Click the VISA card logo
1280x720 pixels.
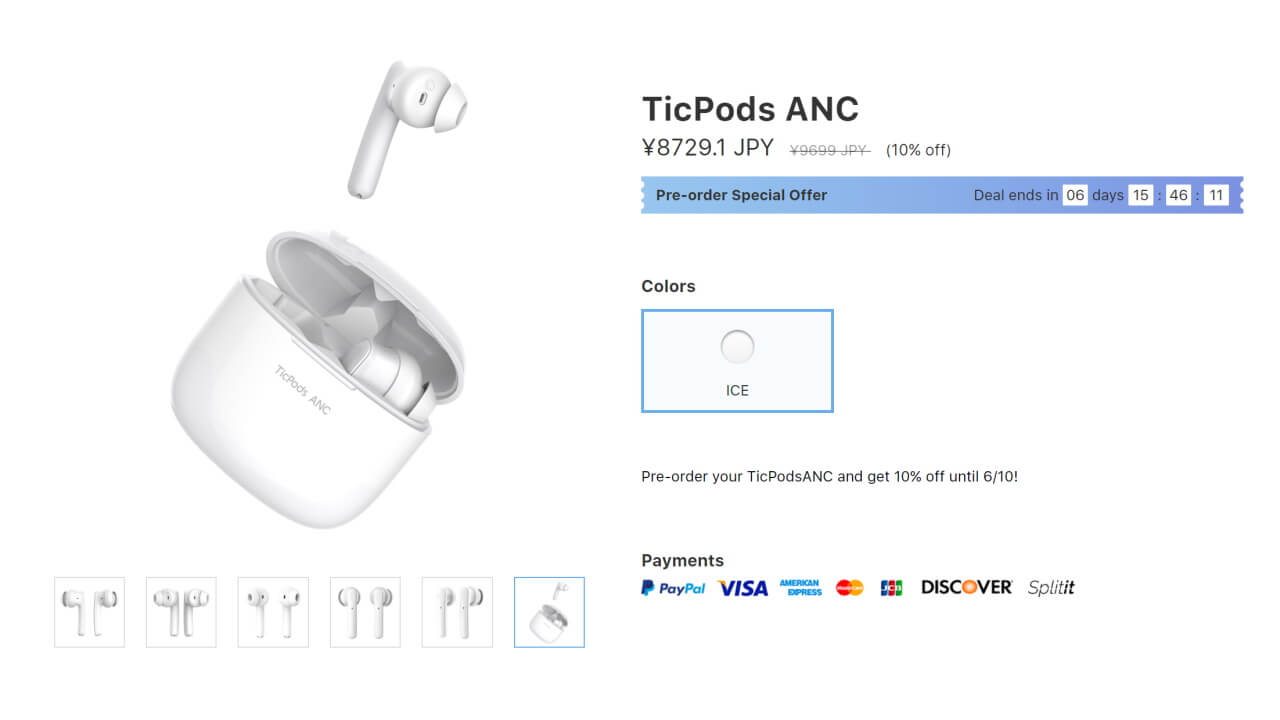coord(743,588)
